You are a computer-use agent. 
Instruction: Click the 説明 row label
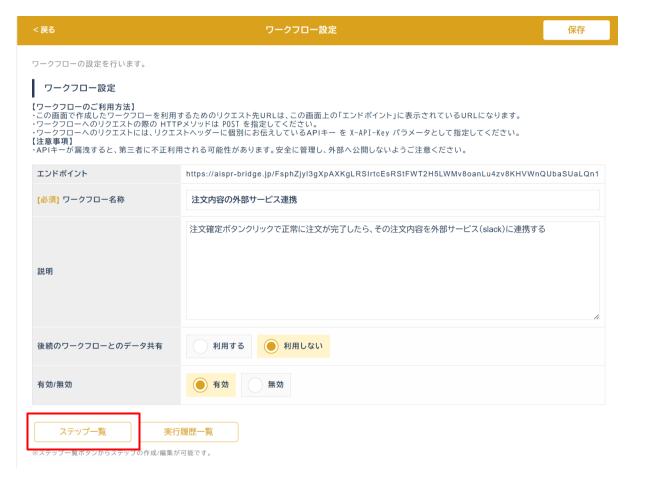coord(45,272)
